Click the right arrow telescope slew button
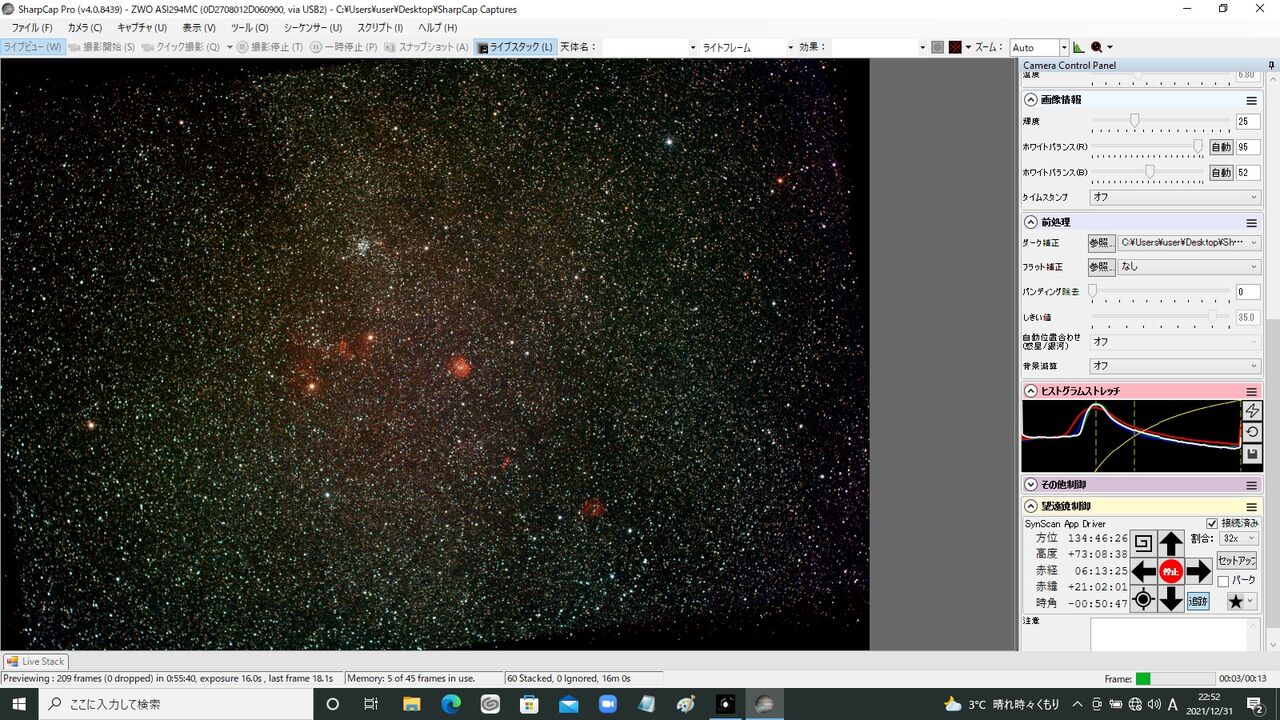Viewport: 1280px width, 720px height. (1199, 572)
